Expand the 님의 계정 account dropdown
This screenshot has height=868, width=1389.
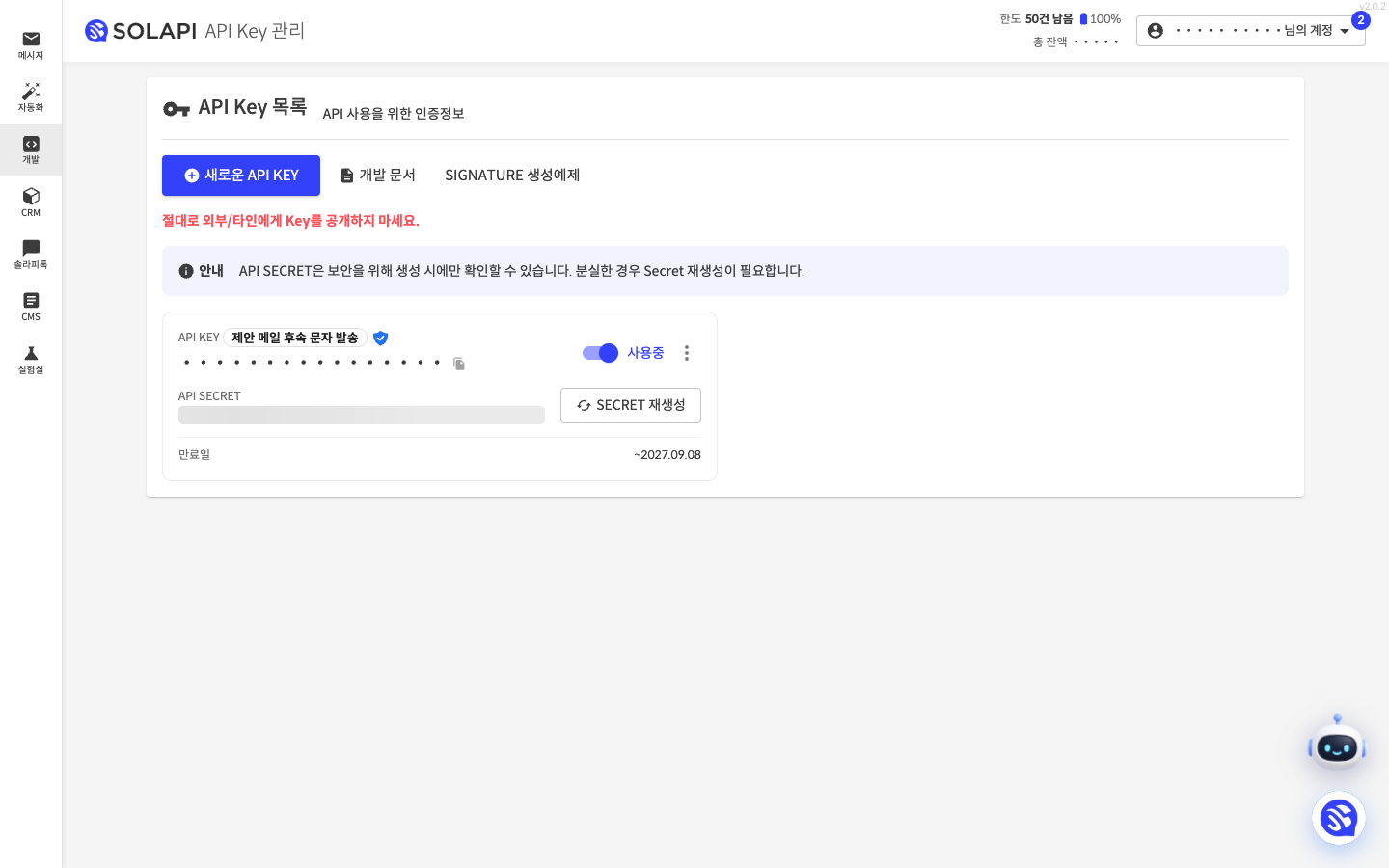pyautogui.click(x=1250, y=31)
